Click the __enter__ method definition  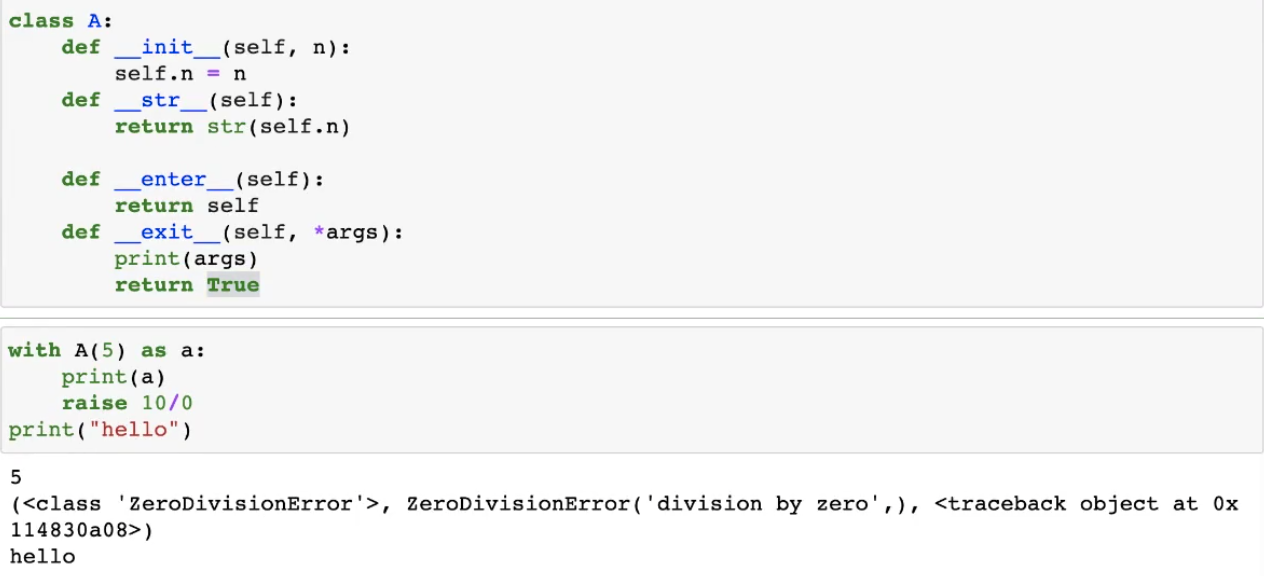point(193,179)
